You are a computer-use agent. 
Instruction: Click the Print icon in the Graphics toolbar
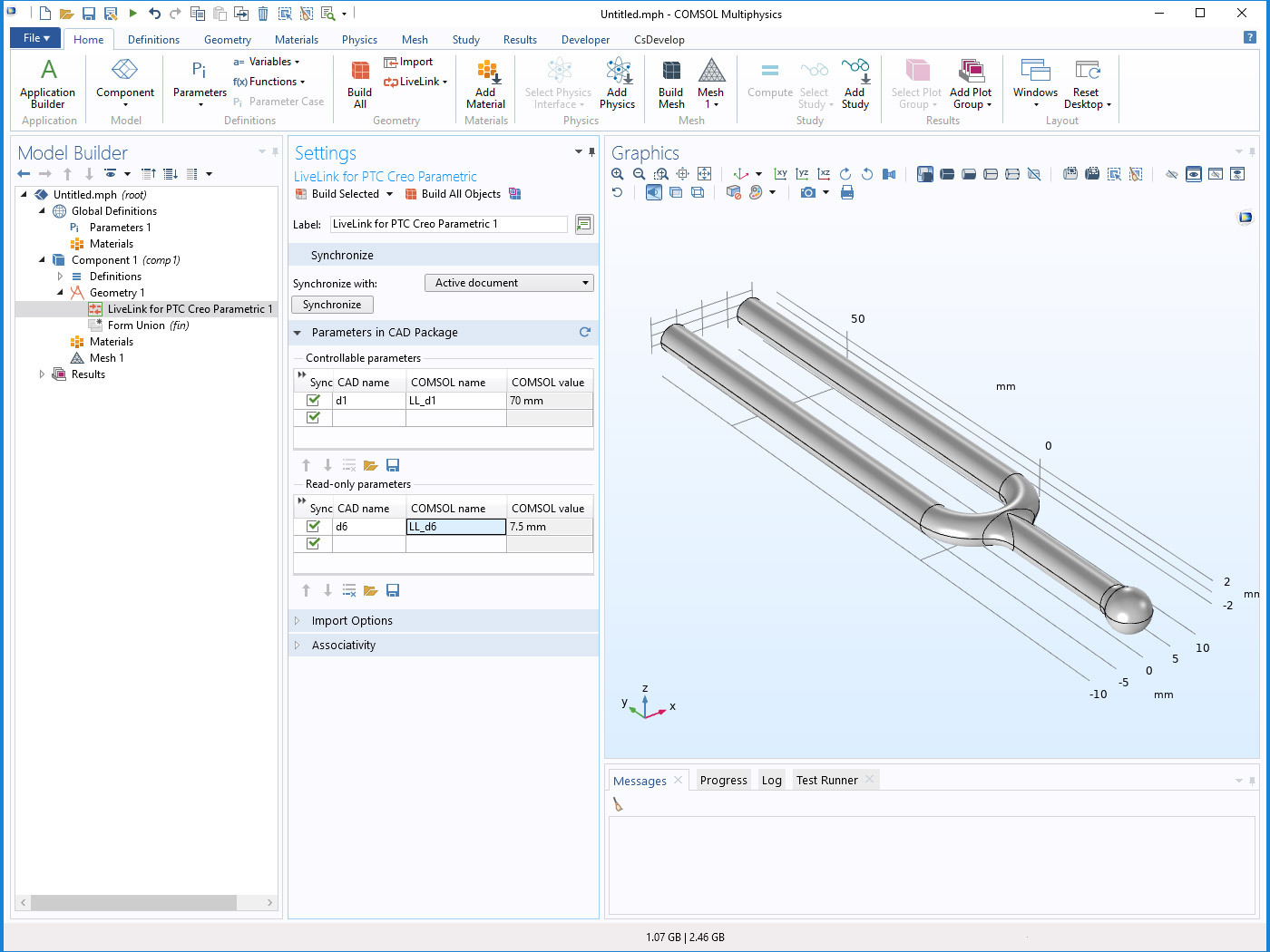pos(848,192)
